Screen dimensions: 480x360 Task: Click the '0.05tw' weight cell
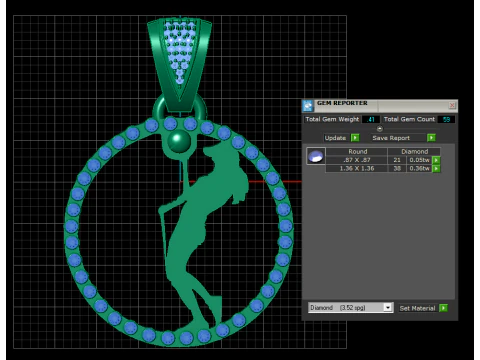click(419, 160)
